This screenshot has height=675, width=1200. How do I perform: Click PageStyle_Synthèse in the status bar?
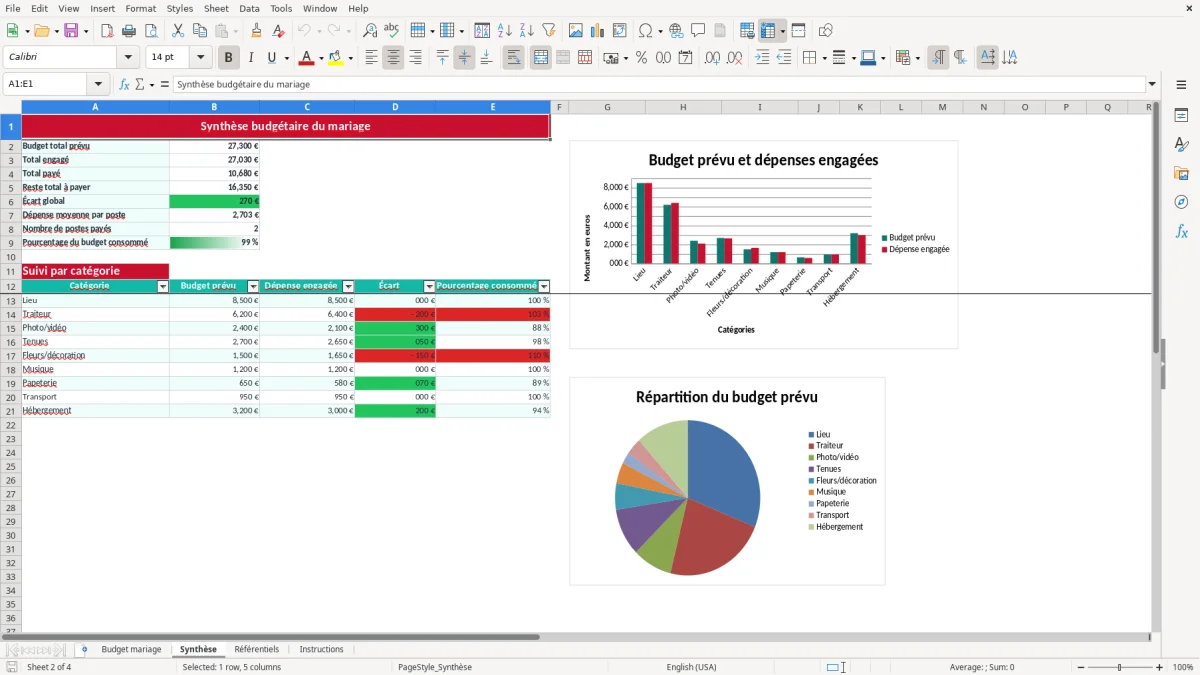click(435, 667)
